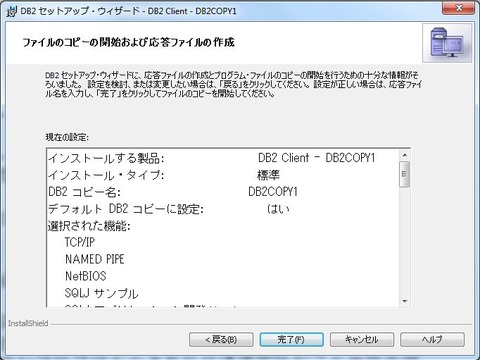The height and width of the screenshot is (360, 480).
Task: Cancel setup with the キャンセル button
Action: click(x=362, y=339)
